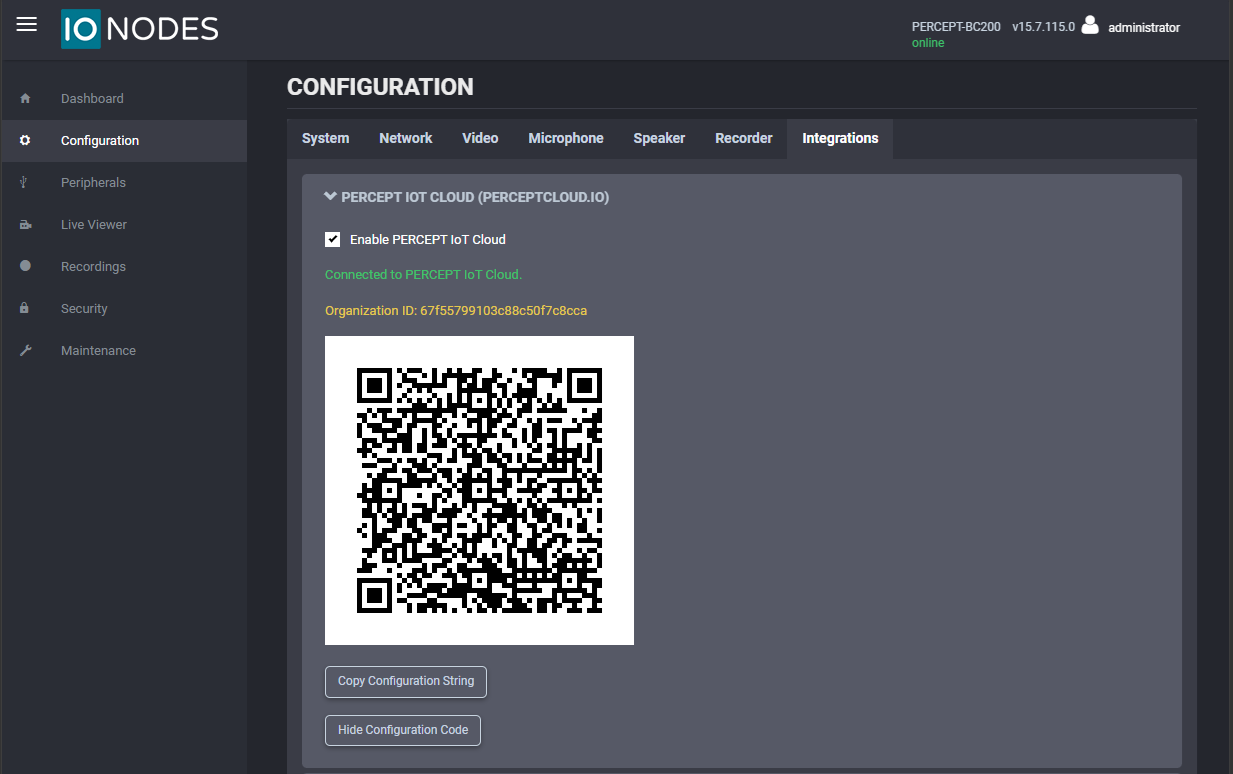The width and height of the screenshot is (1233, 774).
Task: Open the Video tab
Action: click(480, 139)
